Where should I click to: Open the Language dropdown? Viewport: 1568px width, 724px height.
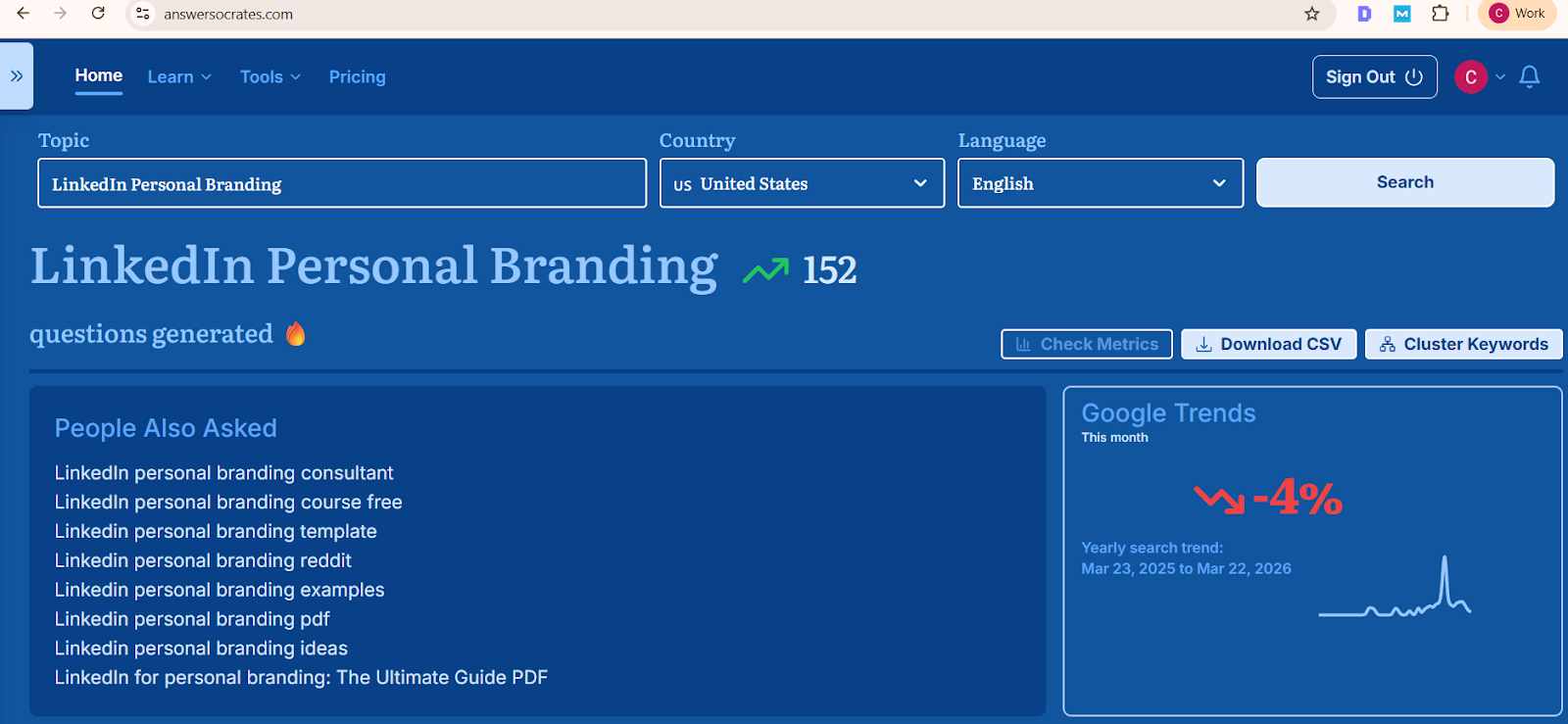coord(1101,183)
